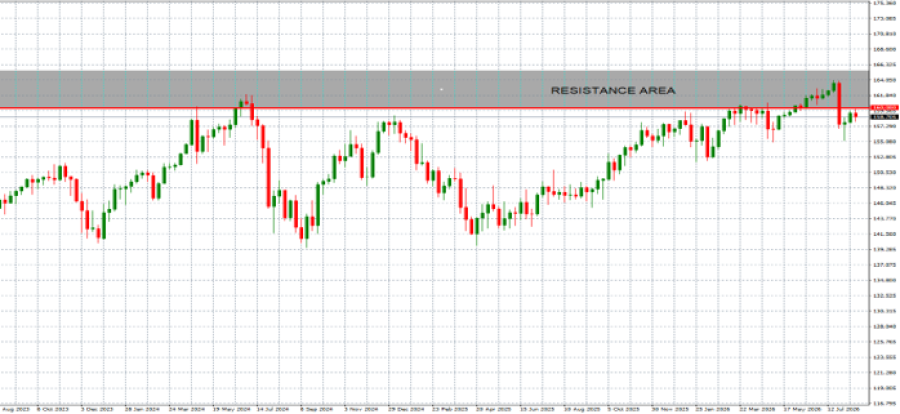
Task: Click the 12 Jul 2026 date label
Action: [843, 410]
